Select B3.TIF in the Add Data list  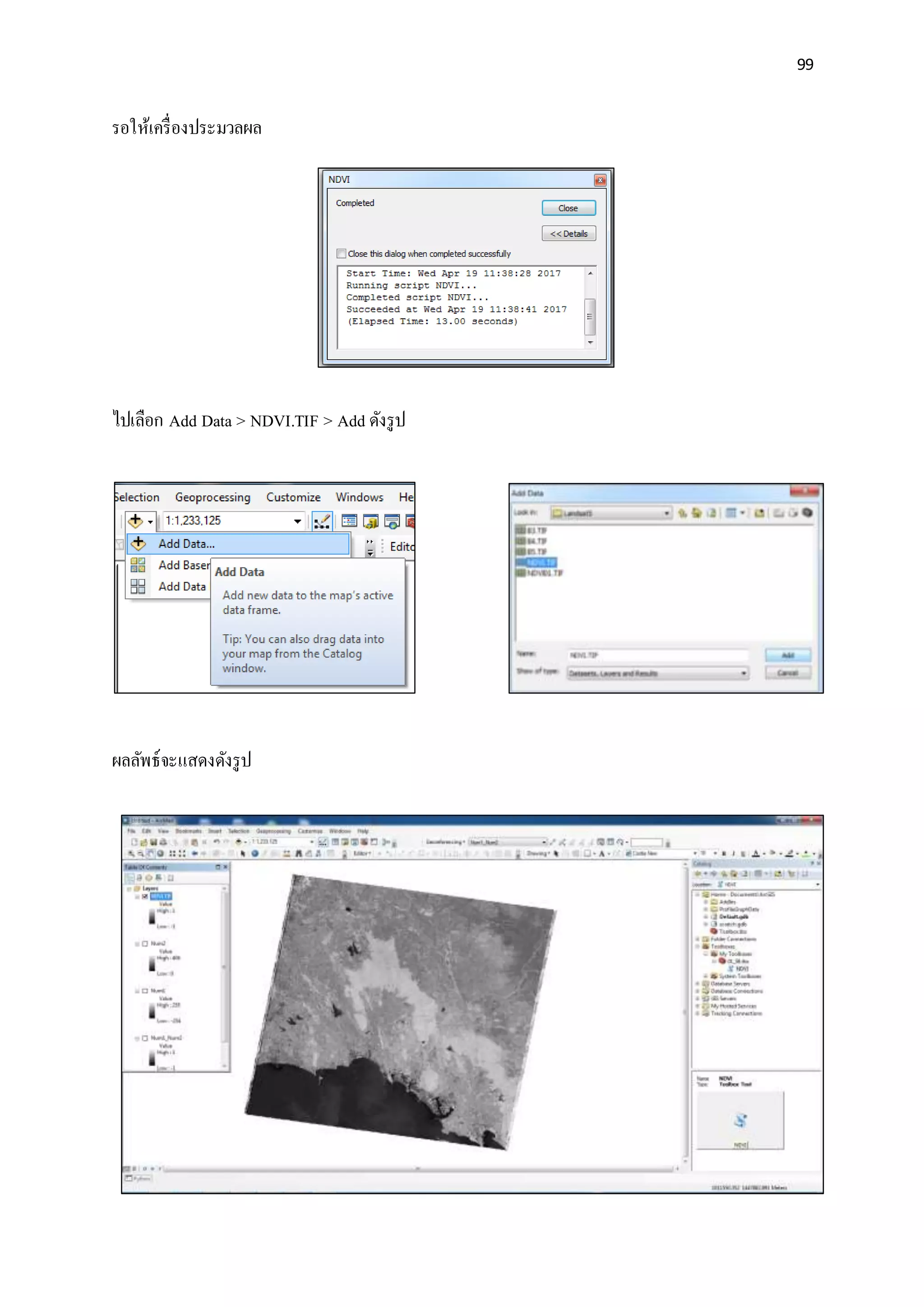tap(531, 530)
